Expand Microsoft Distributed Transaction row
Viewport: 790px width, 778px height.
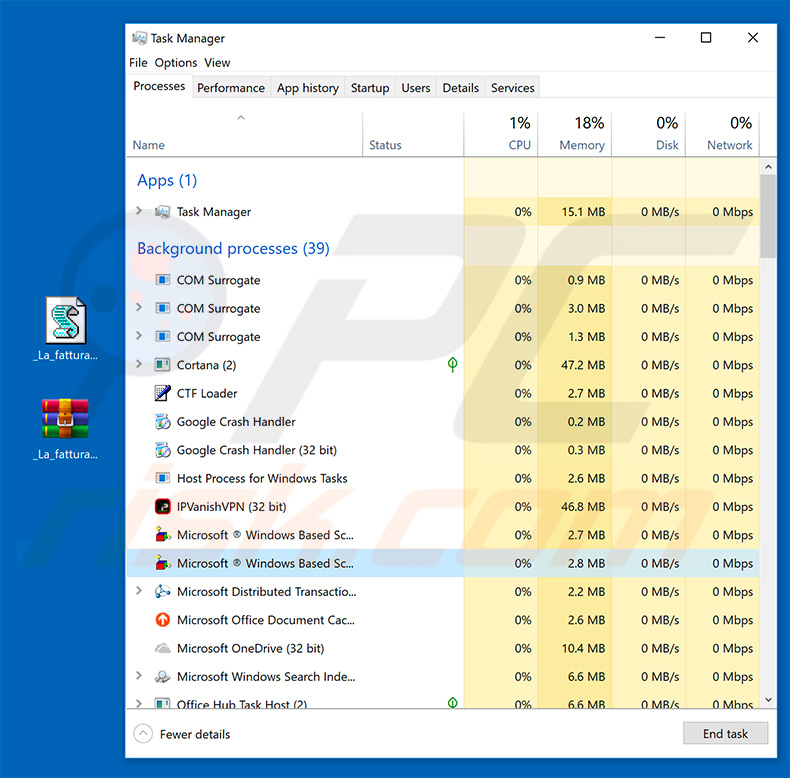139,591
